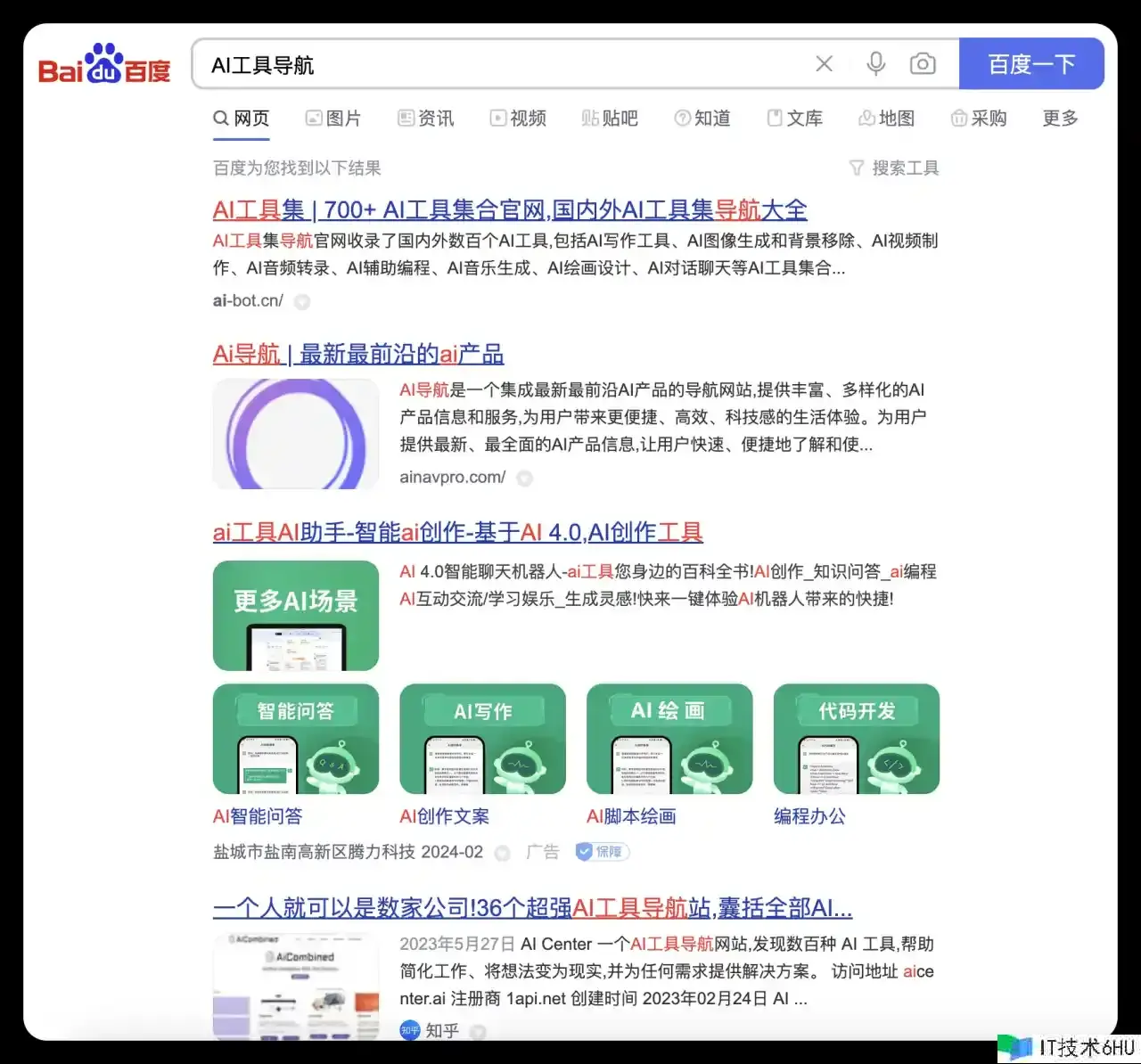The image size is (1141, 1064).
Task: Open image search with the camera icon
Action: pos(923,64)
